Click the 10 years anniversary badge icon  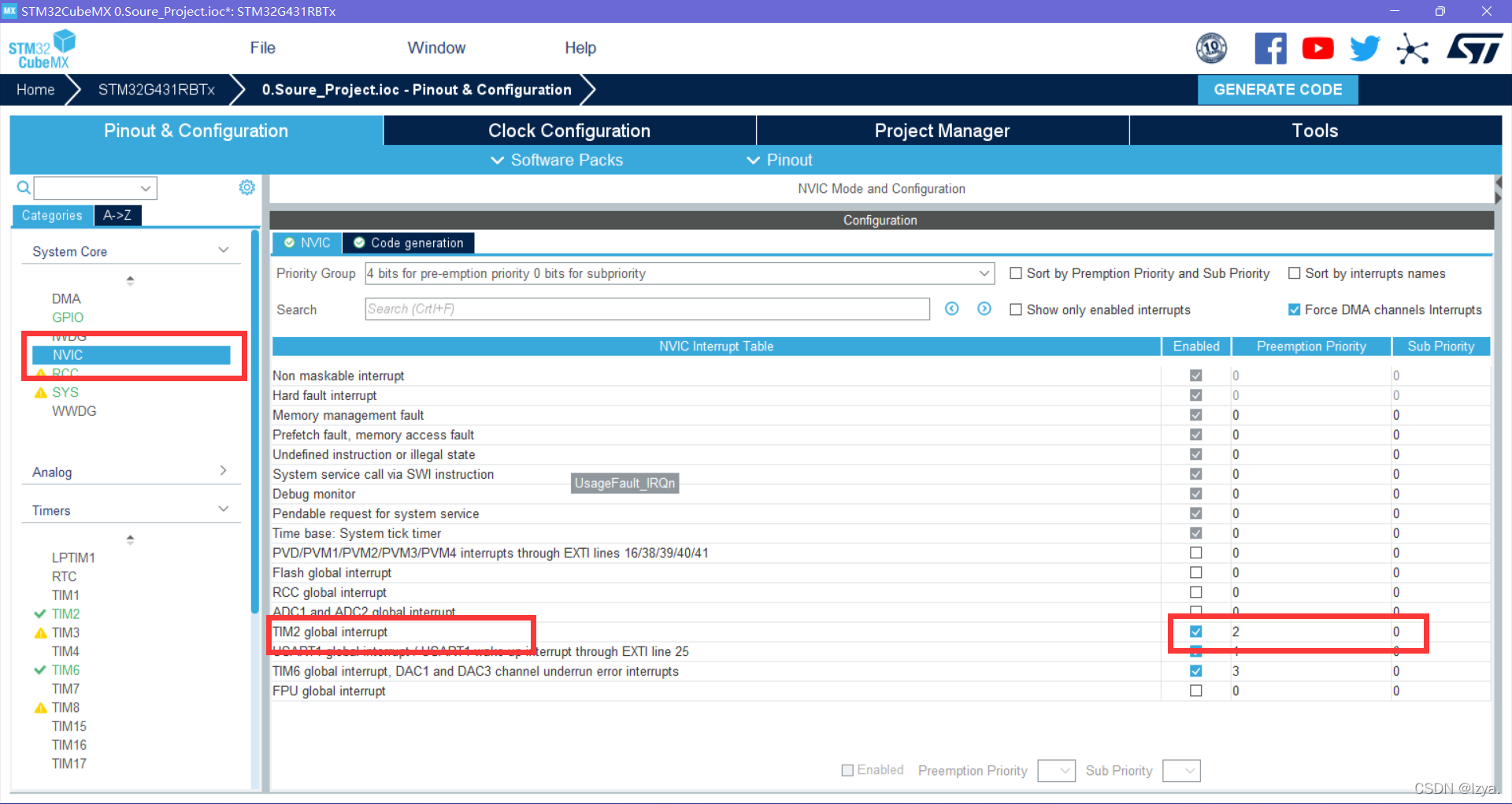click(x=1211, y=49)
